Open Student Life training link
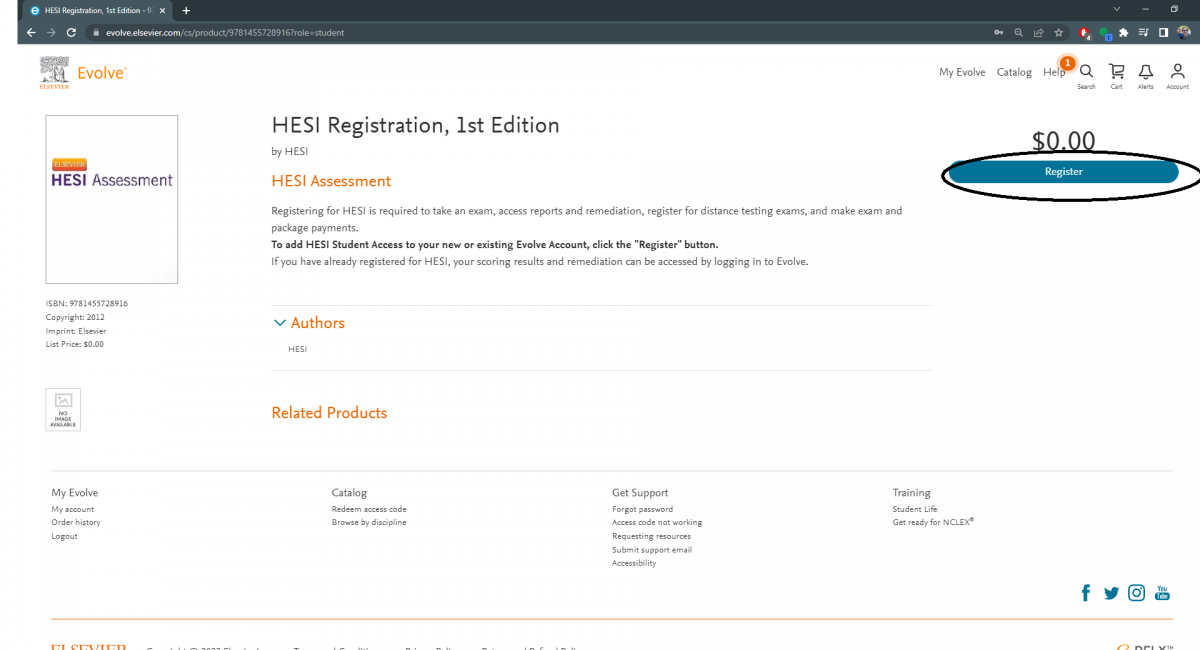The image size is (1200, 650). pyautogui.click(x=915, y=509)
